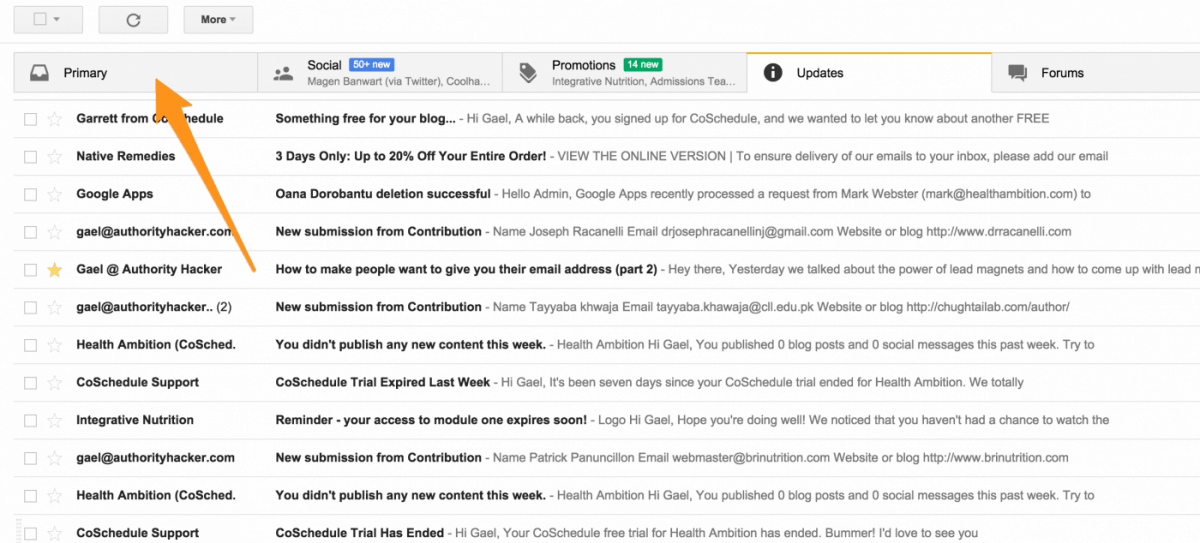Tick checkbox for Garrett from CoSchedule email

[30, 119]
